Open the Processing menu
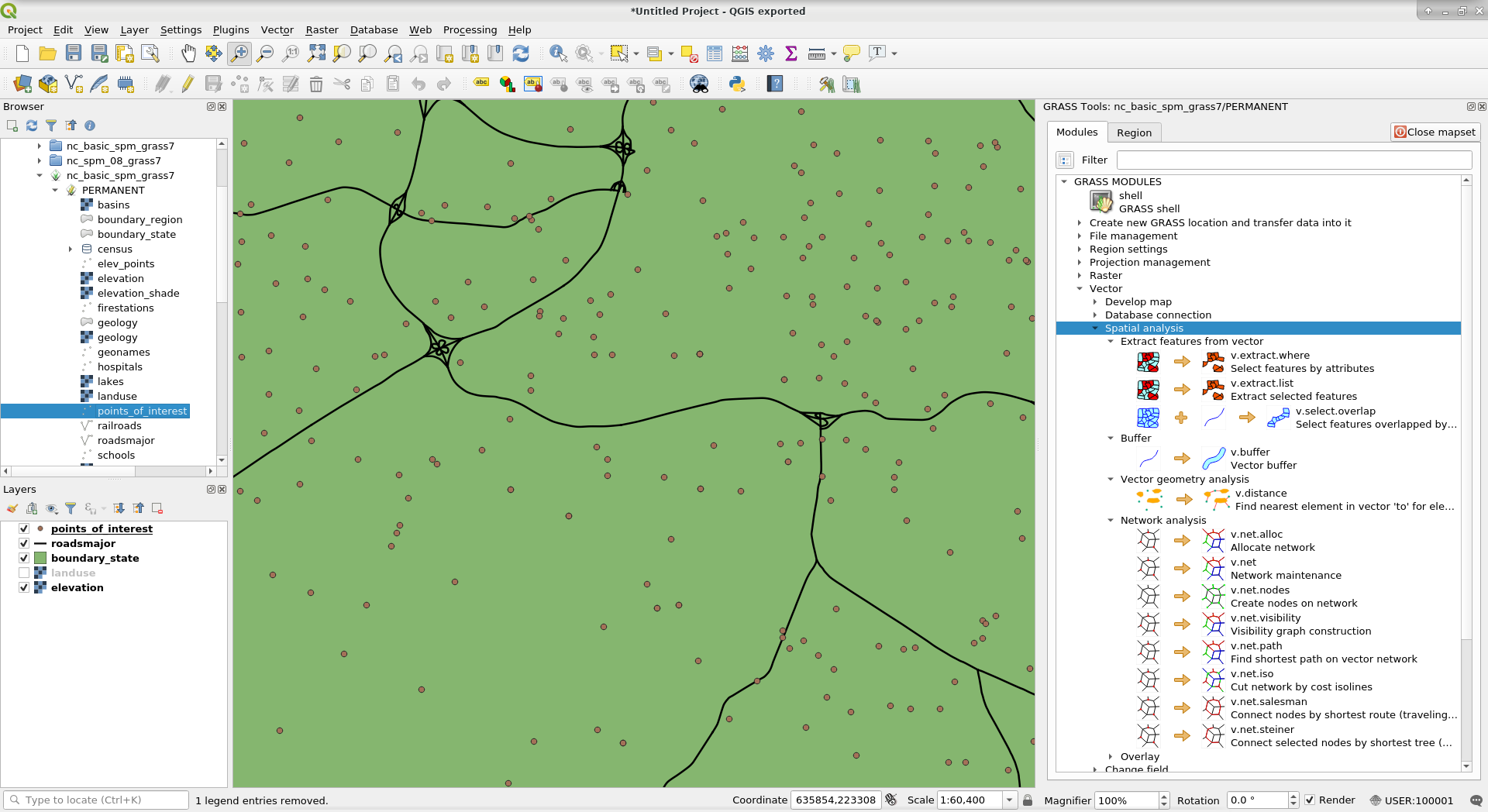 click(x=470, y=29)
